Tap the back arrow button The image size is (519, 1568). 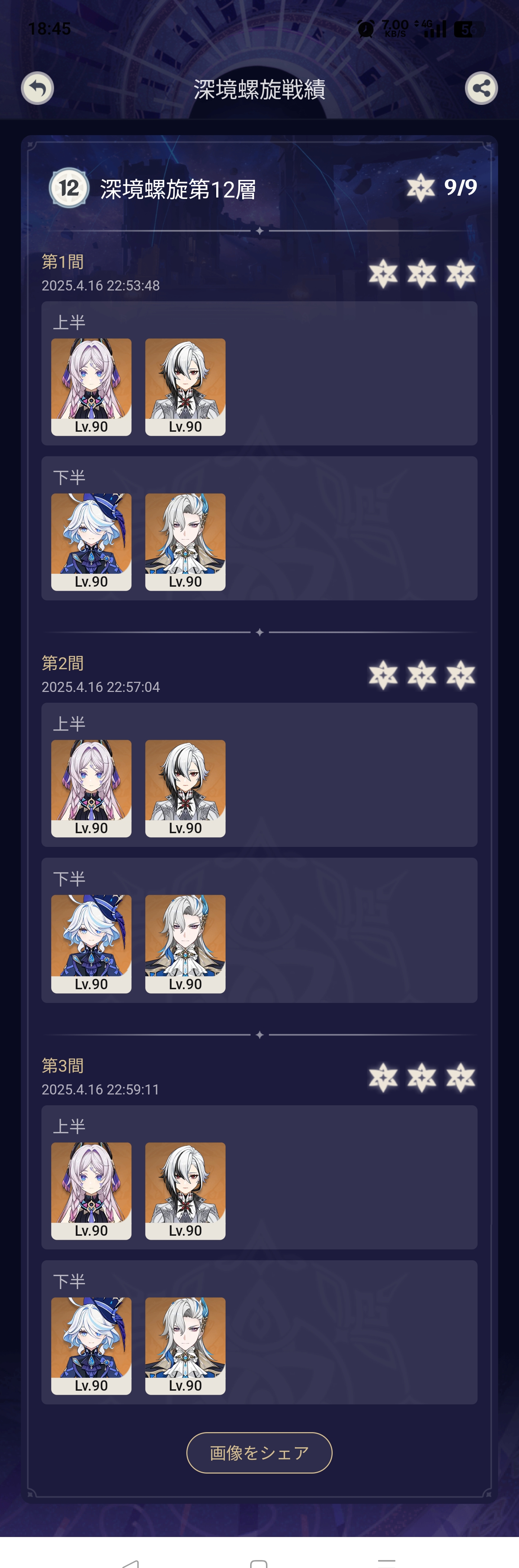(x=38, y=88)
